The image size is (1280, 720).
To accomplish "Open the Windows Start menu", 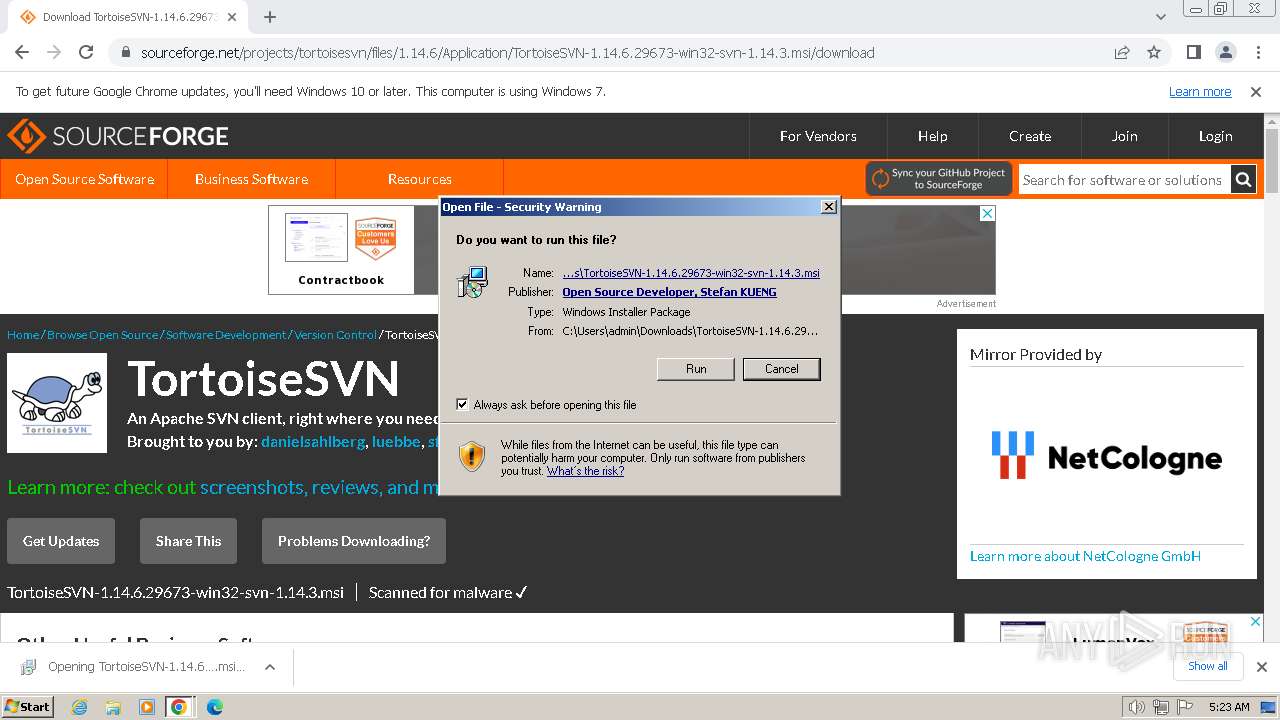I will [x=27, y=706].
